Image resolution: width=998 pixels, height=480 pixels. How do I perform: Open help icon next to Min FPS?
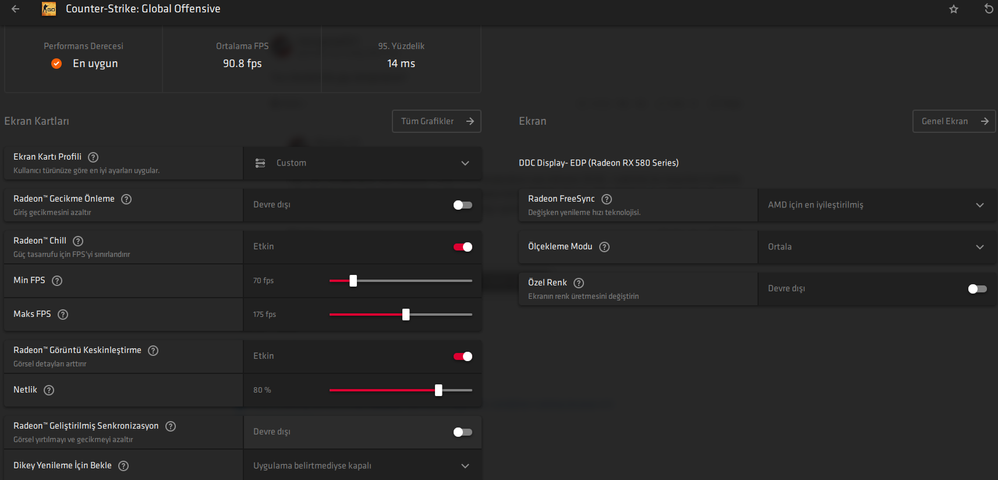coord(57,280)
